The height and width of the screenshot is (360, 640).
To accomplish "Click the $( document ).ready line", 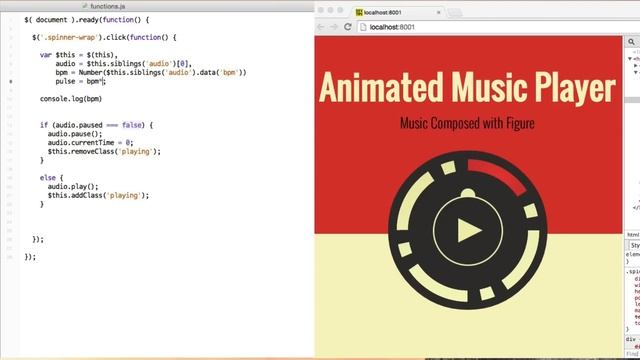I will pyautogui.click(x=87, y=20).
